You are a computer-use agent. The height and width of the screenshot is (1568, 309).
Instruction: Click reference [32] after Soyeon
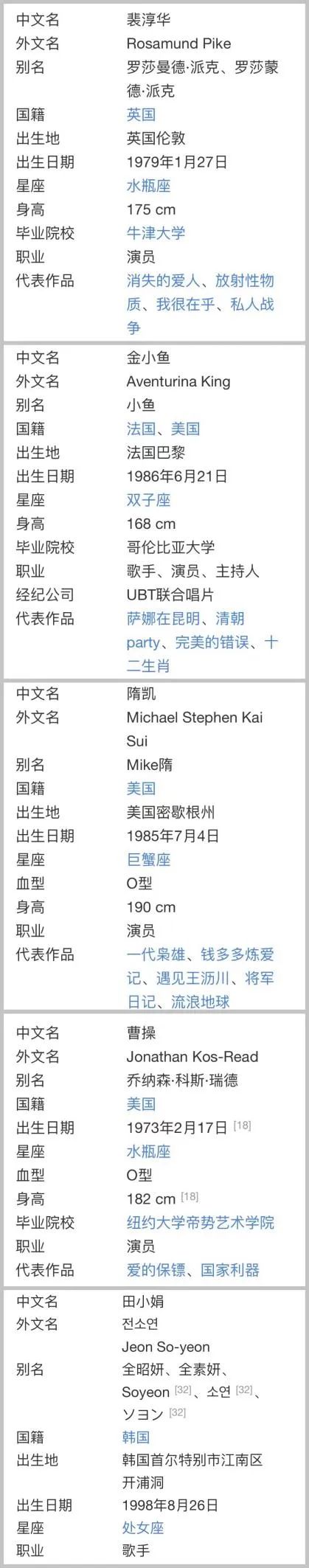(x=183, y=1390)
